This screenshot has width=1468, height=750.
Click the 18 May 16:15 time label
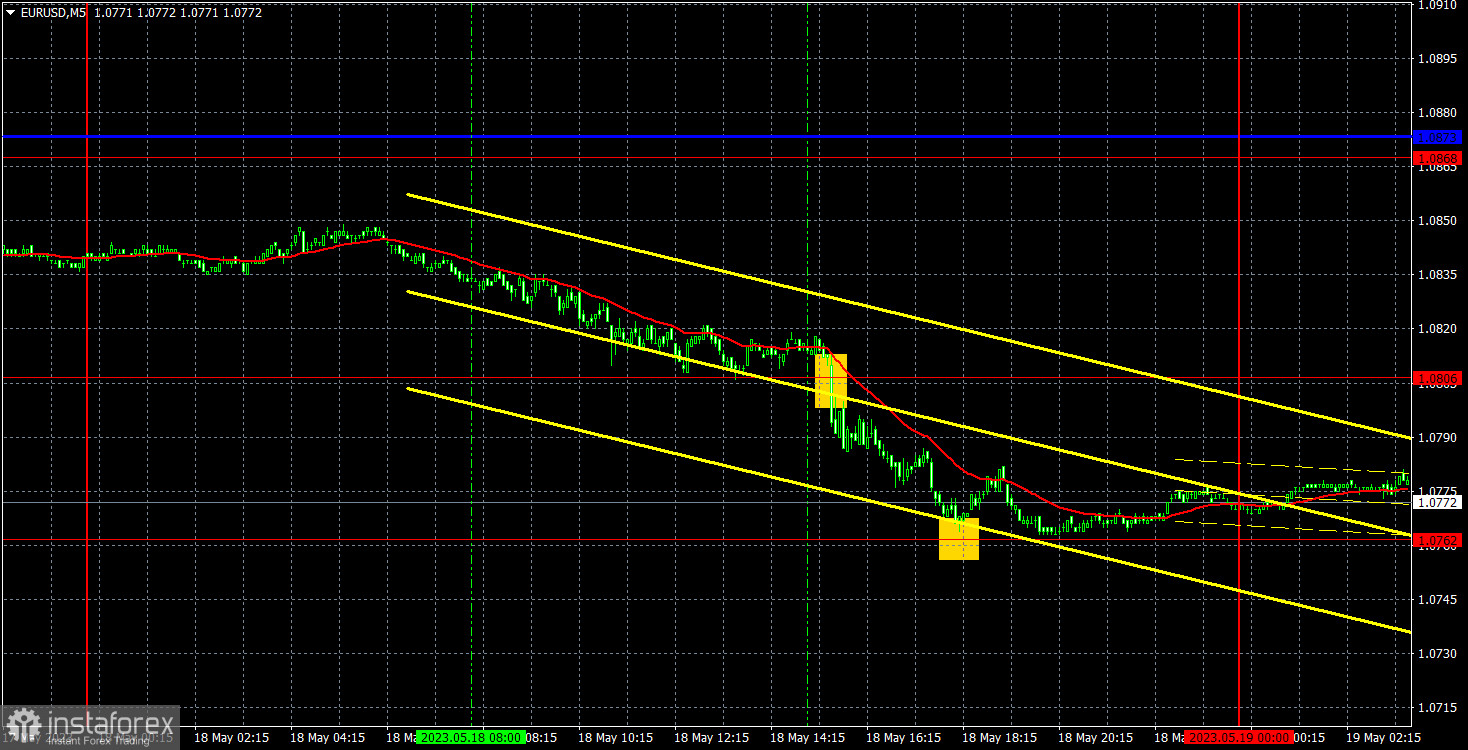pos(903,737)
